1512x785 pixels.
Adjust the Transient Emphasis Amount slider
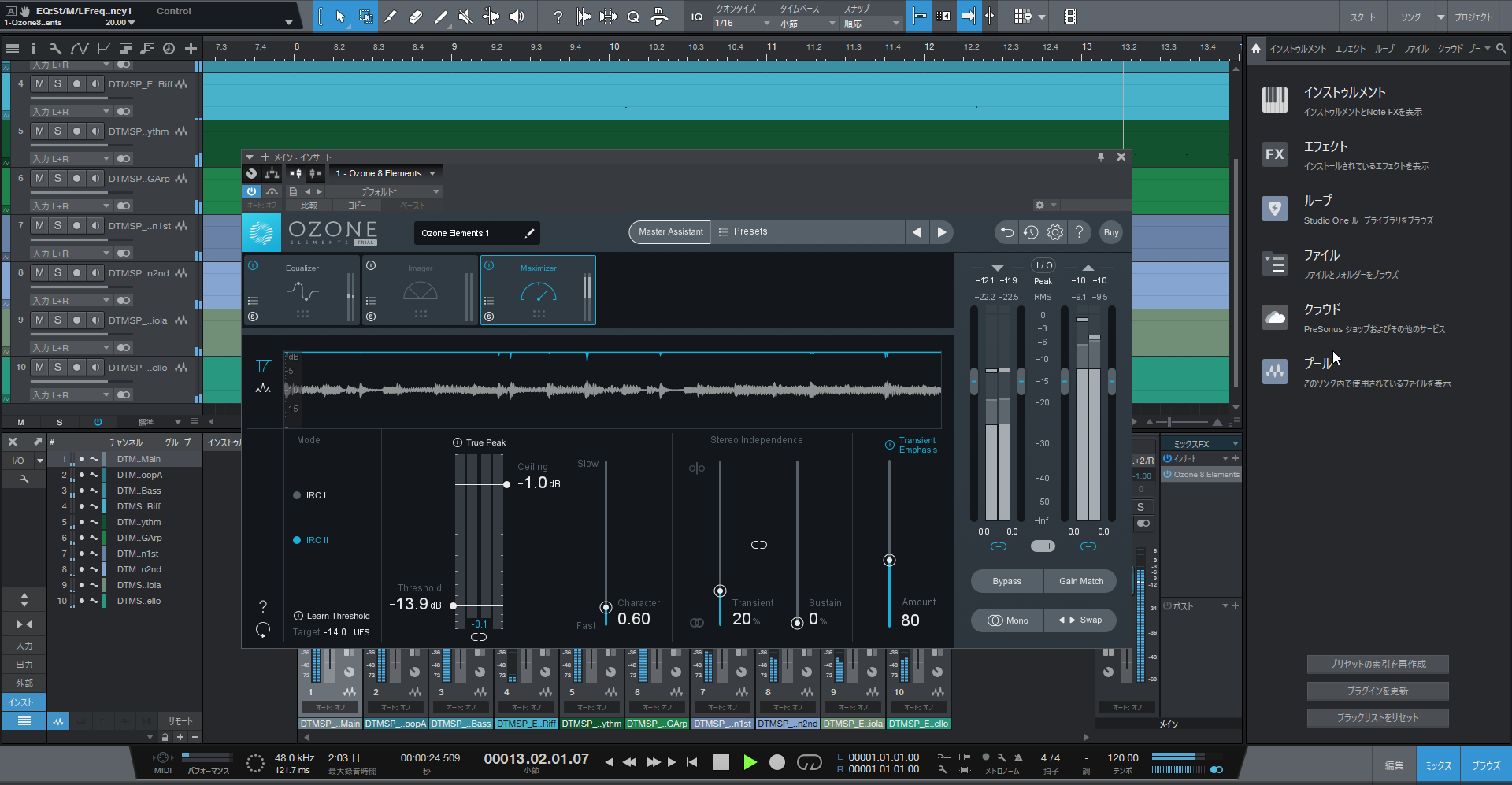click(889, 561)
